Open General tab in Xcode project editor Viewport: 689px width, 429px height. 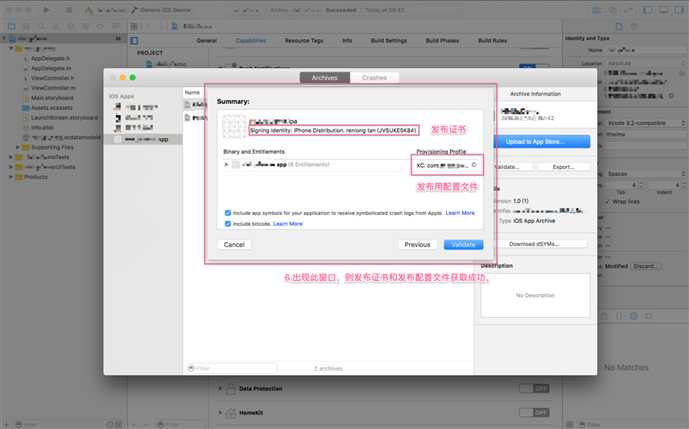tap(207, 40)
